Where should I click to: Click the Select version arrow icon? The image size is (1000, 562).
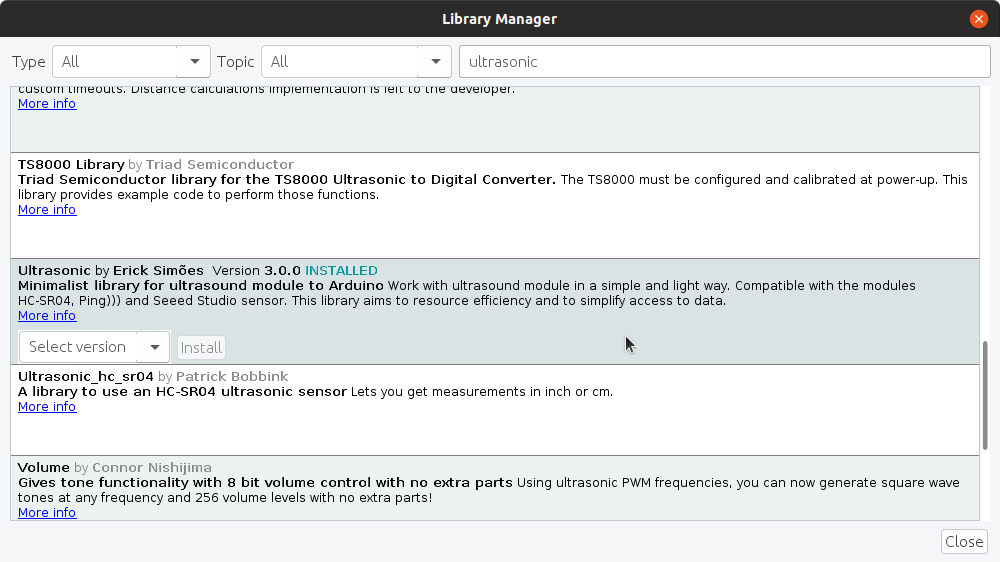tap(154, 347)
